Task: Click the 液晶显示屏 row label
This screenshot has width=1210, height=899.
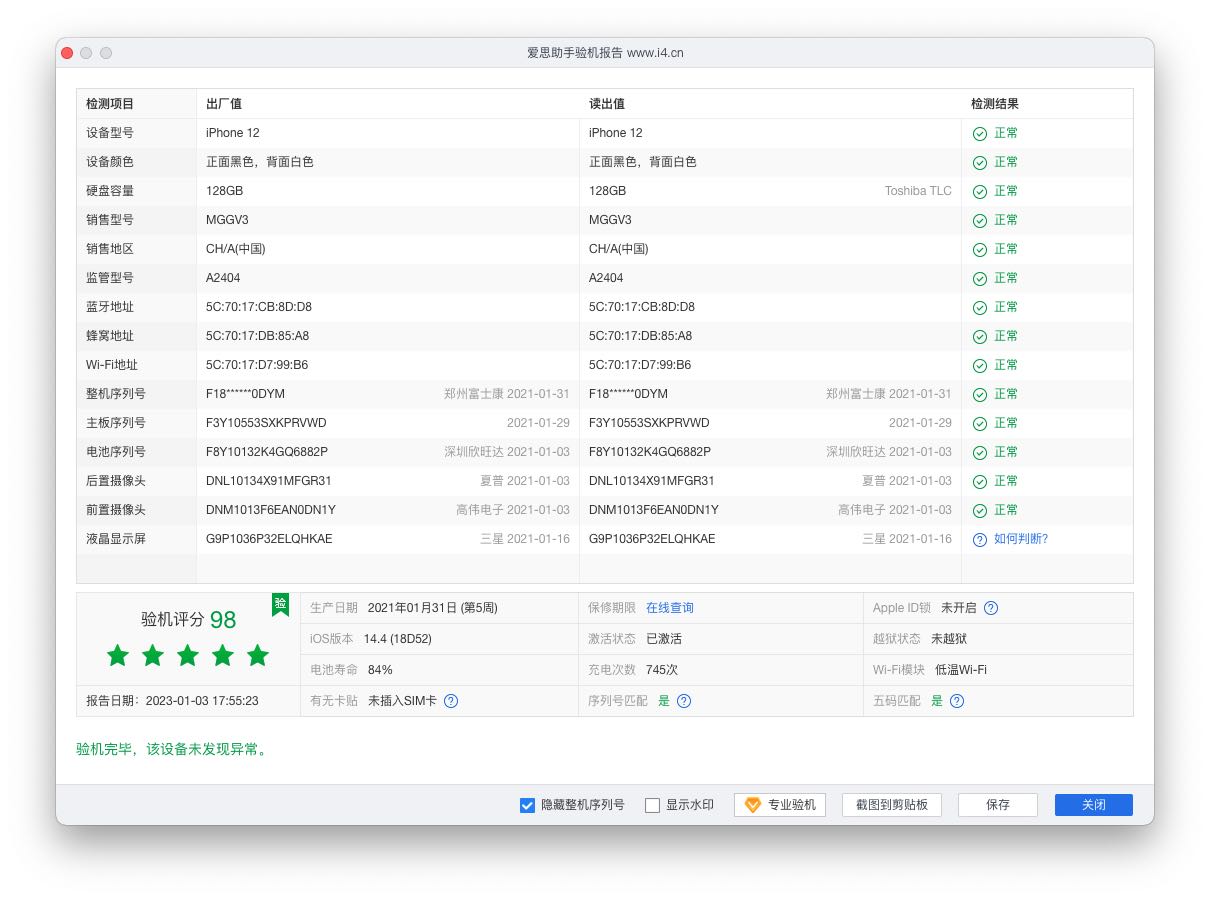Action: (x=116, y=539)
